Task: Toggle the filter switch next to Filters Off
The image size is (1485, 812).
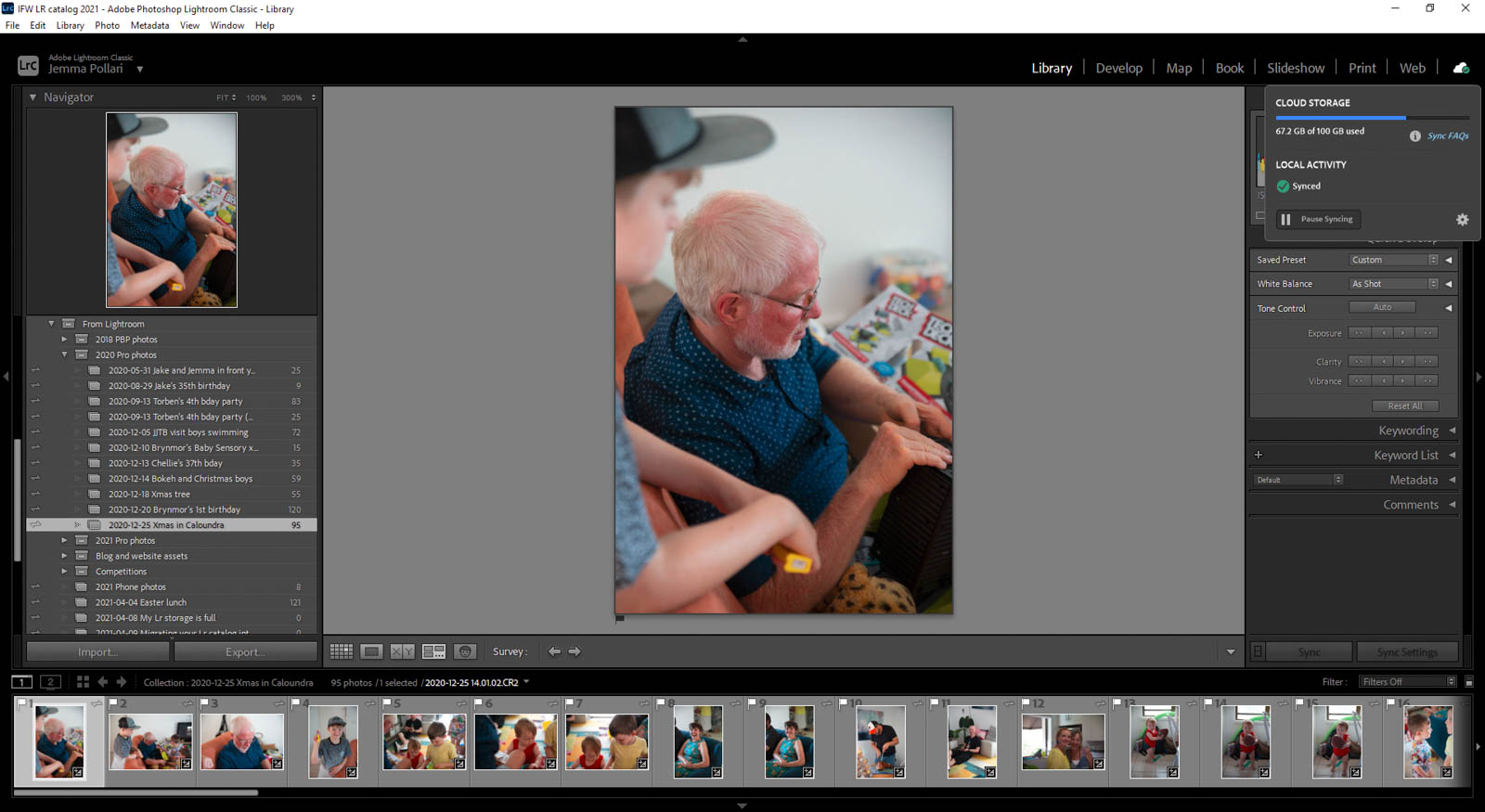Action: point(1468,682)
